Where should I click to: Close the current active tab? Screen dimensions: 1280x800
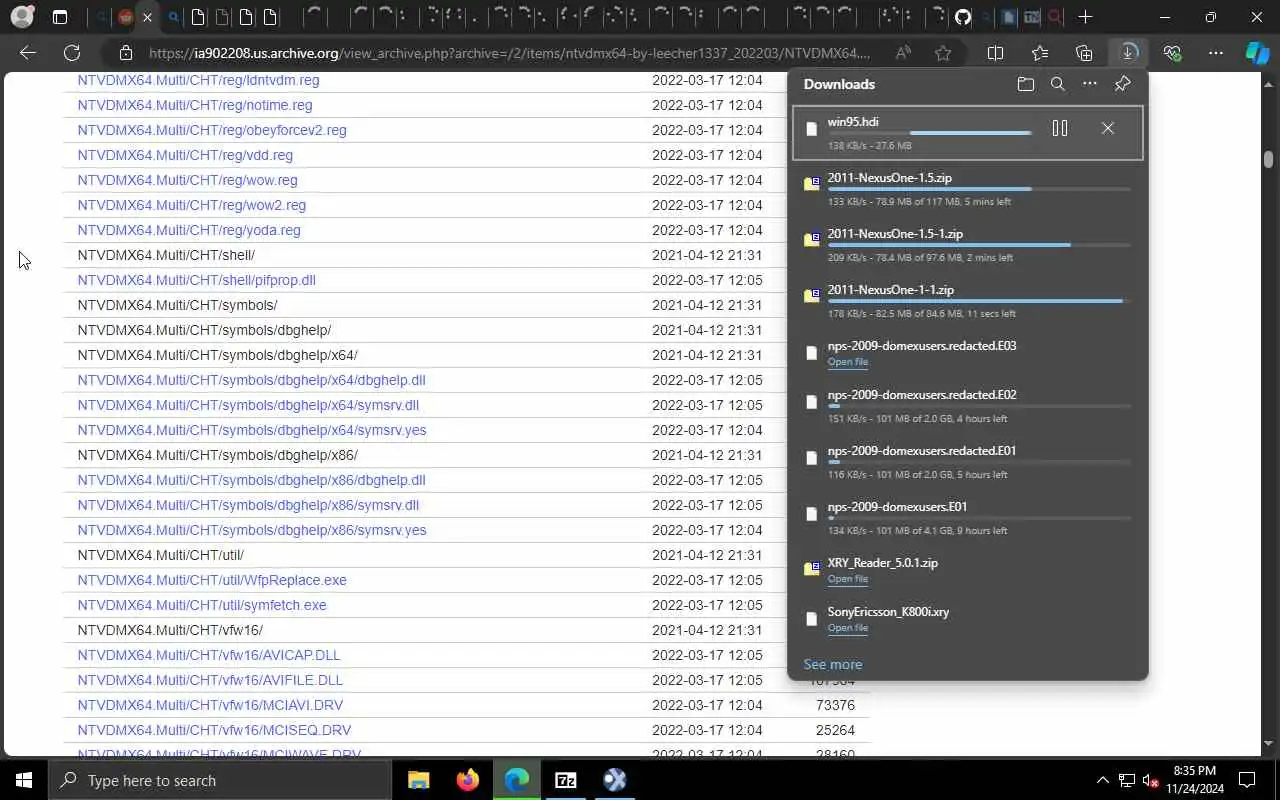point(147,17)
